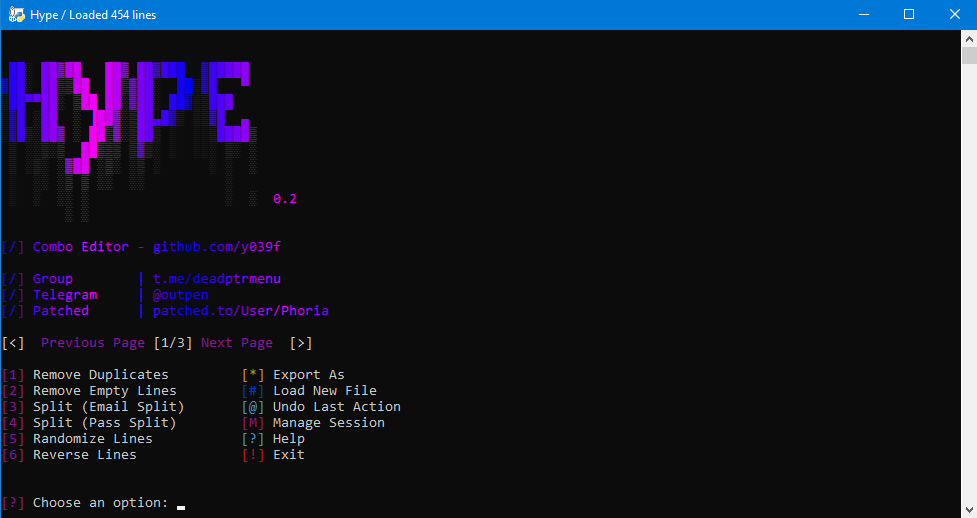
Task: Click the [>] next page marker
Action: (x=301, y=343)
